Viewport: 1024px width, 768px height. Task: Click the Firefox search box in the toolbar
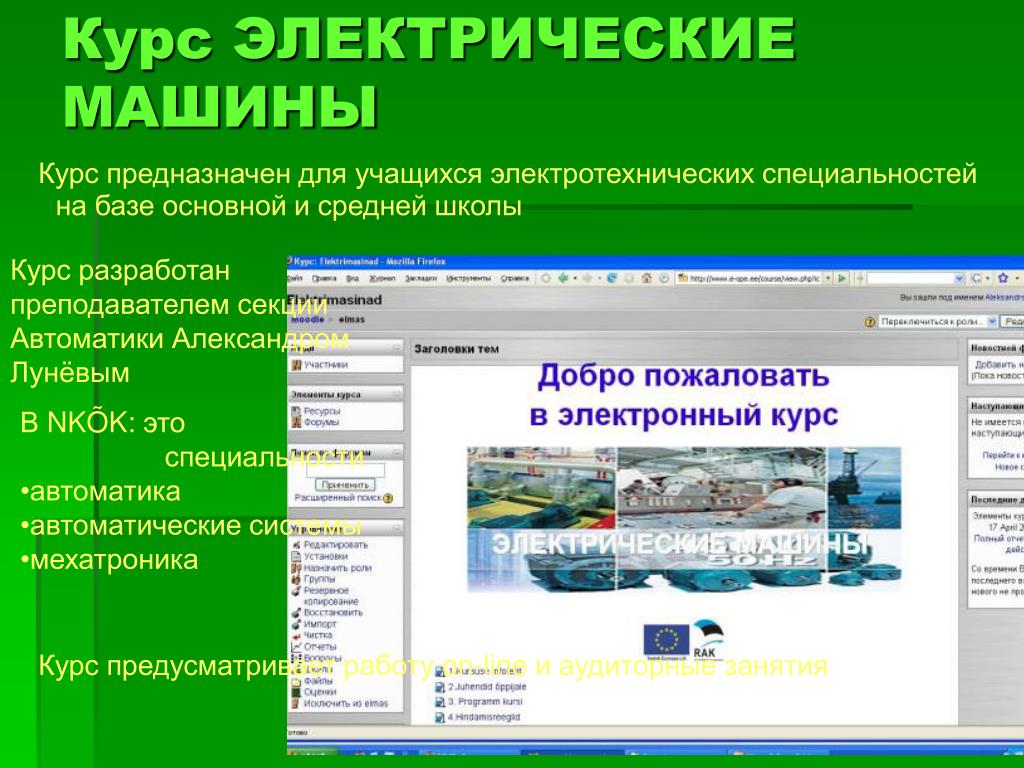pos(909,279)
